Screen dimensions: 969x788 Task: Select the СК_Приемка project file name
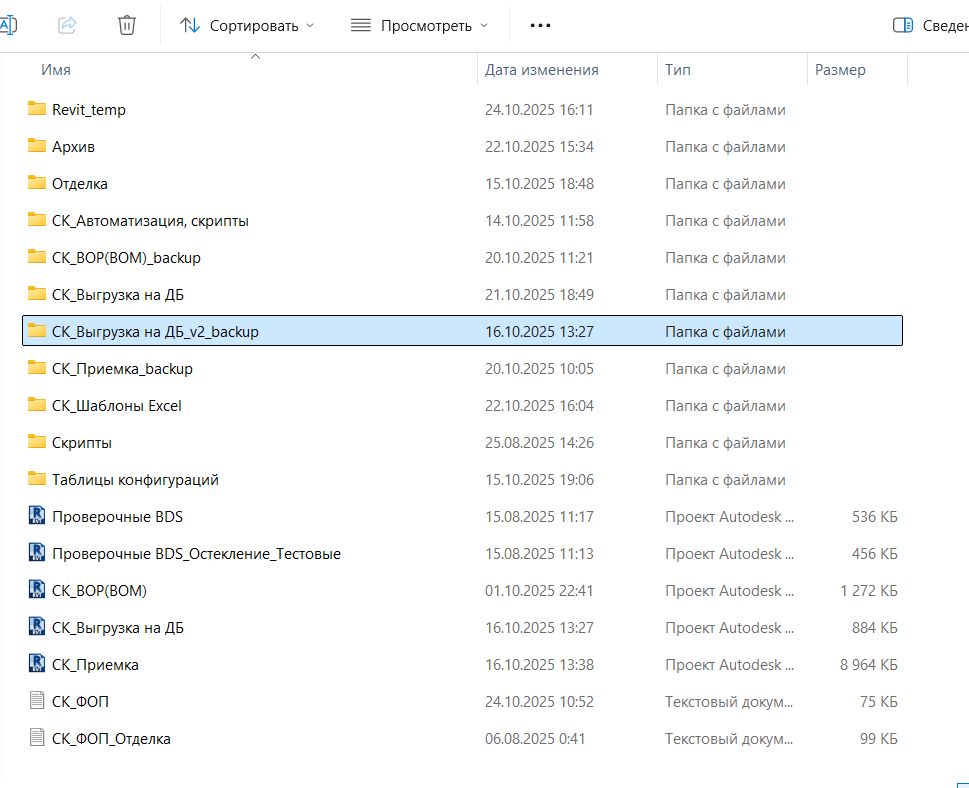(x=95, y=665)
